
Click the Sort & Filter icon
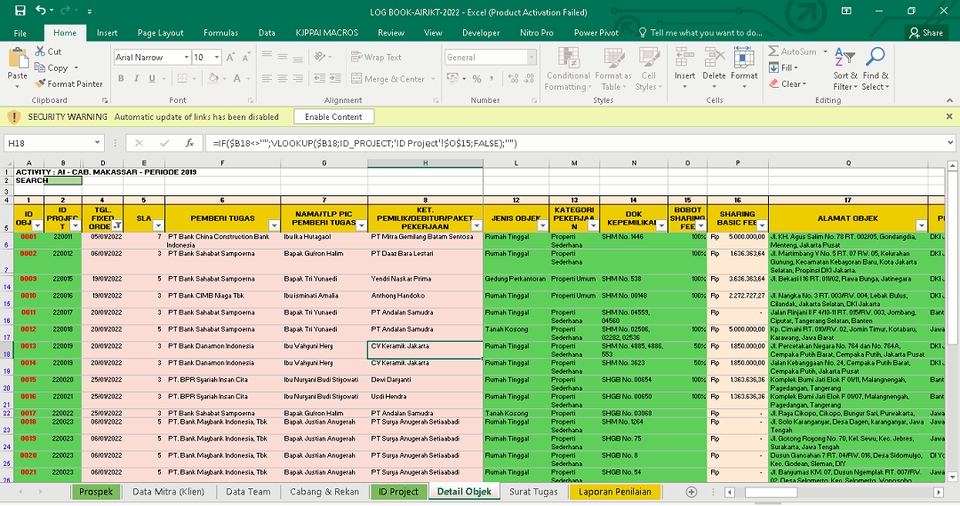pyautogui.click(x=845, y=58)
